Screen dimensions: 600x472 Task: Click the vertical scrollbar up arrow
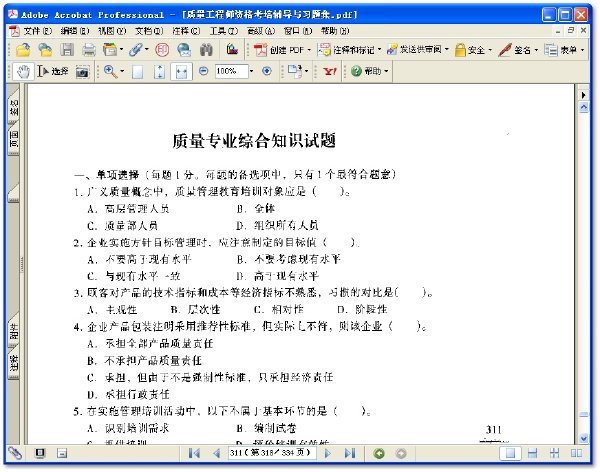pyautogui.click(x=584, y=108)
